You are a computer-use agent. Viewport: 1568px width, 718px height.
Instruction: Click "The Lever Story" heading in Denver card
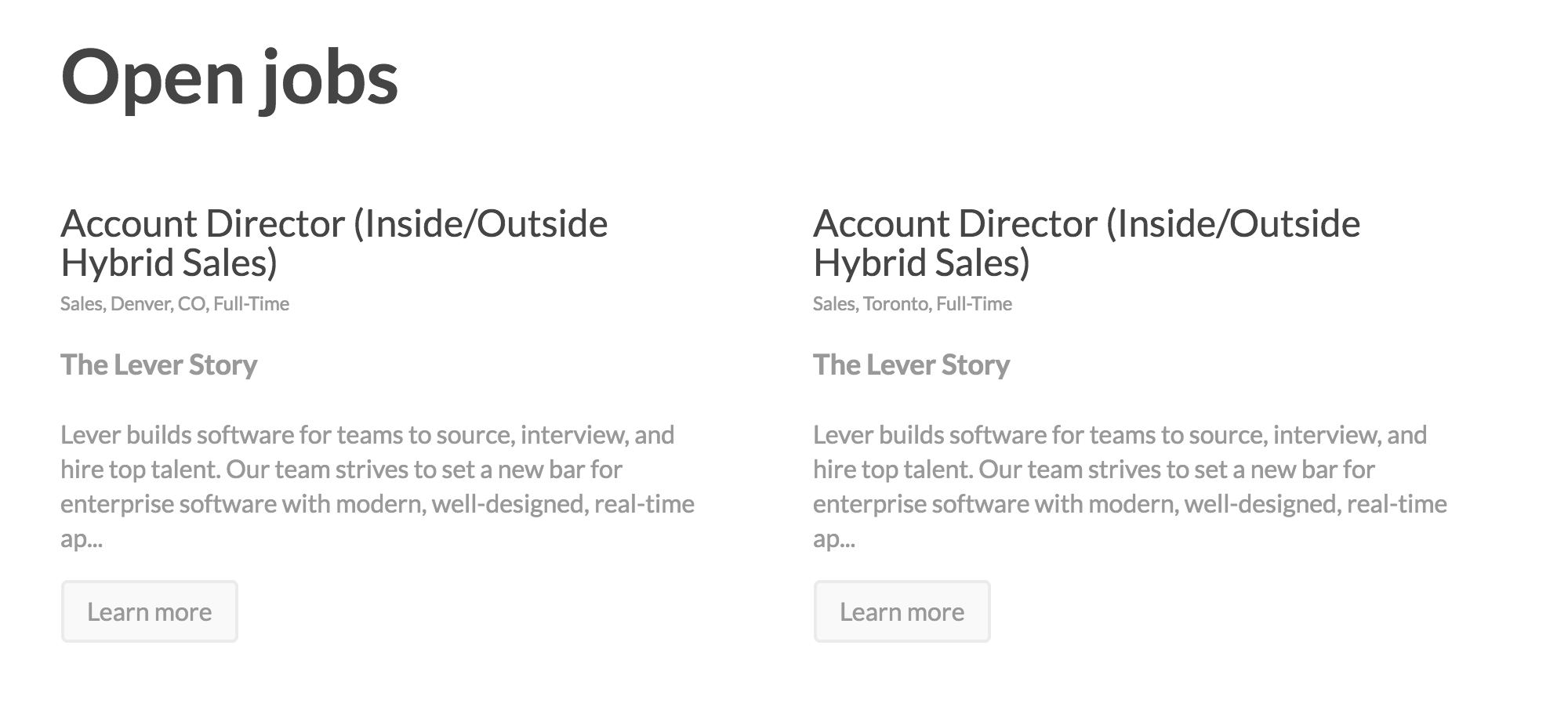coord(159,364)
